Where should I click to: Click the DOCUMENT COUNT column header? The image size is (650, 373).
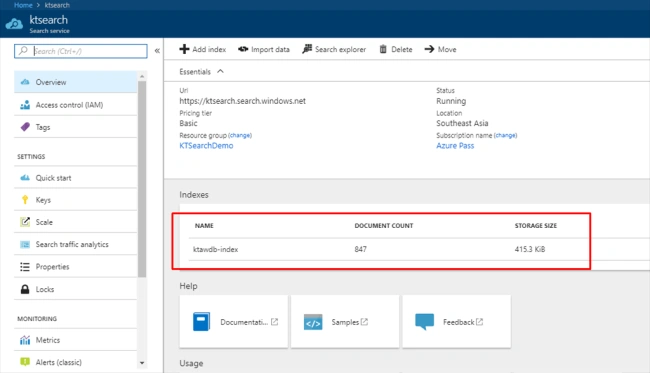383,225
